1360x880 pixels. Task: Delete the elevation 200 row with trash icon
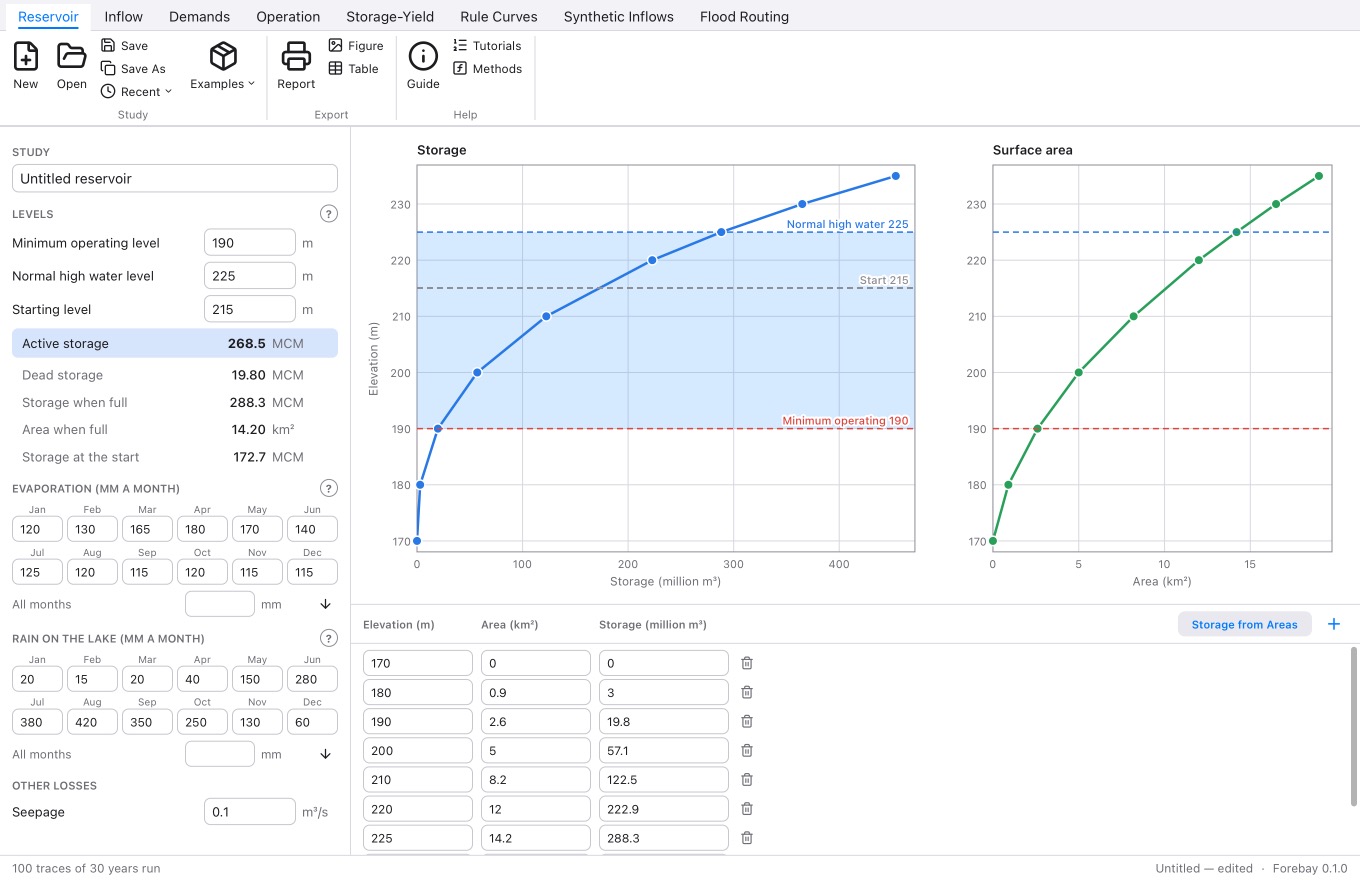746,750
